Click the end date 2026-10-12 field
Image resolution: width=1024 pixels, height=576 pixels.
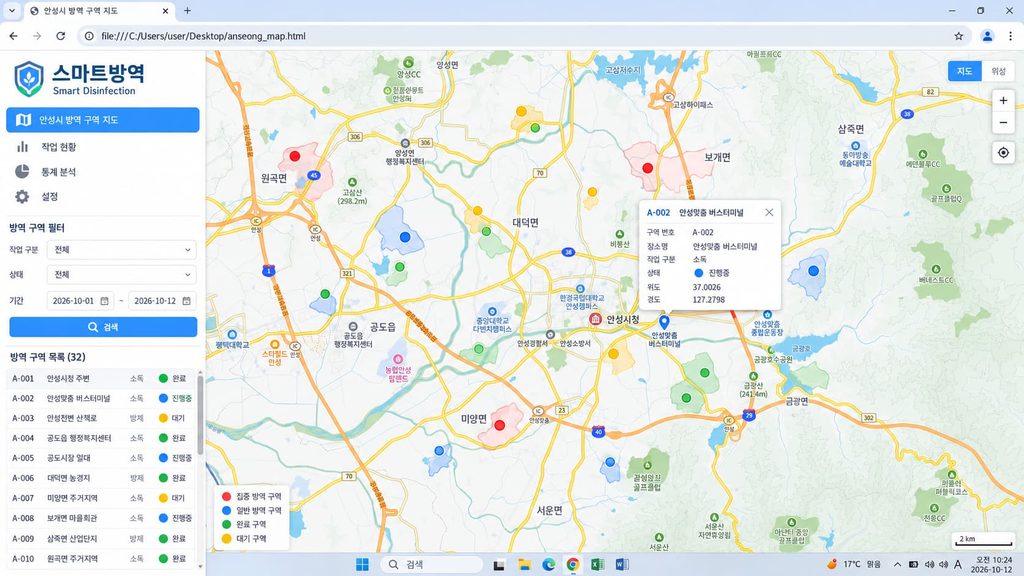pyautogui.click(x=162, y=301)
